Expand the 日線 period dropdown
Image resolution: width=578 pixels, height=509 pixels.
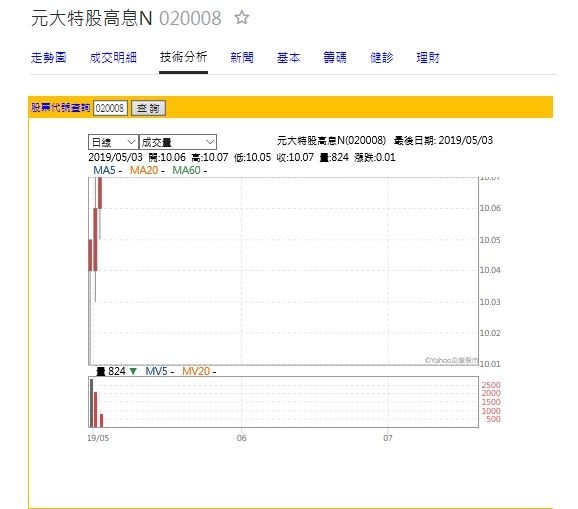tap(113, 142)
